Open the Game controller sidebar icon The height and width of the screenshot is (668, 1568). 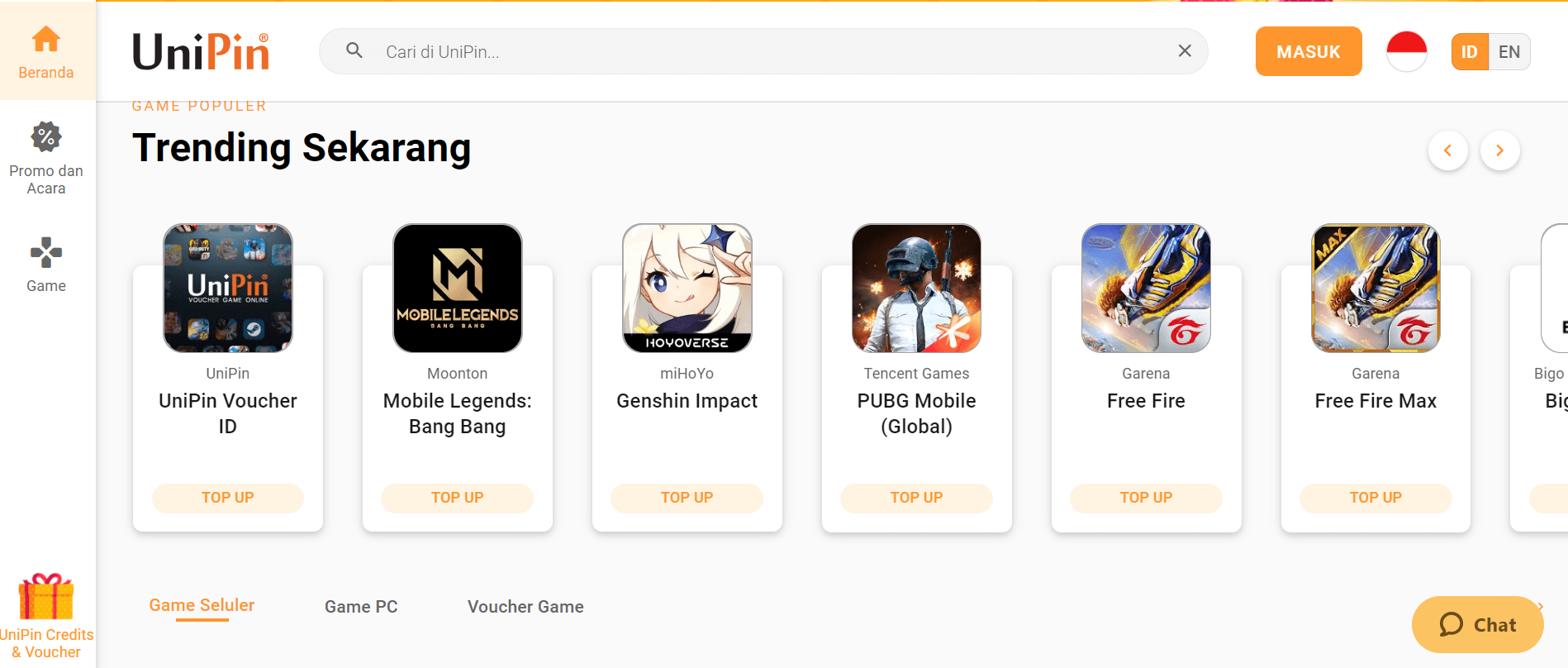[46, 253]
